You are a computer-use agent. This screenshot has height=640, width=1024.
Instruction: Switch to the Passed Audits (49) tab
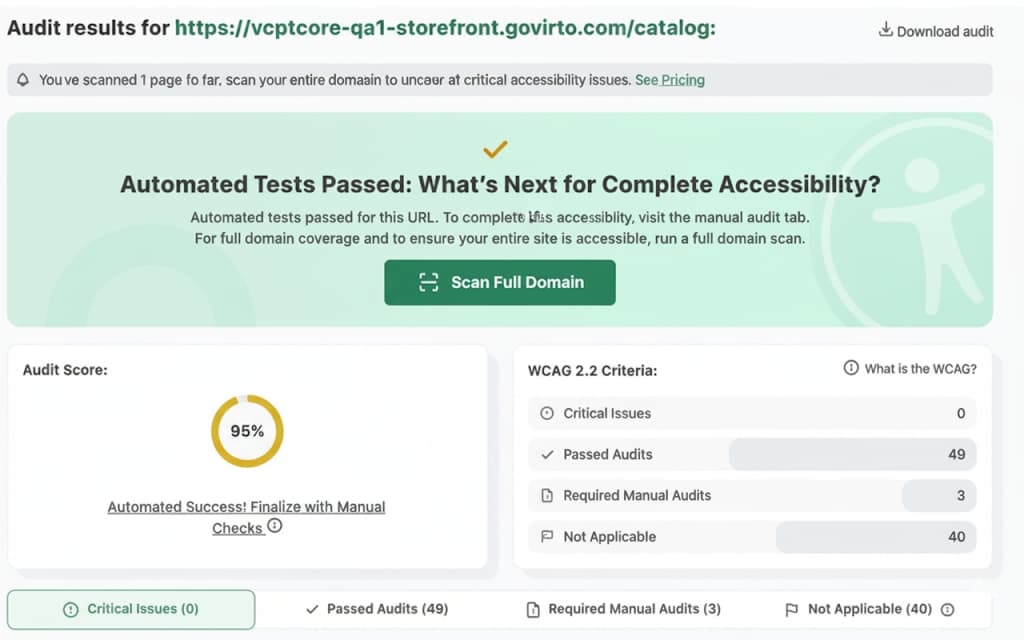376,609
